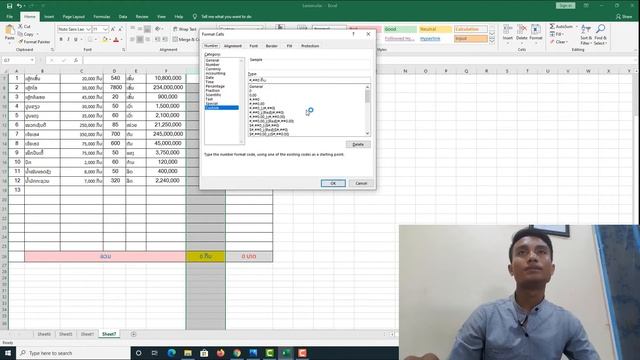640x360 pixels.
Task: Click the Delete button in Format Cells
Action: 358,144
